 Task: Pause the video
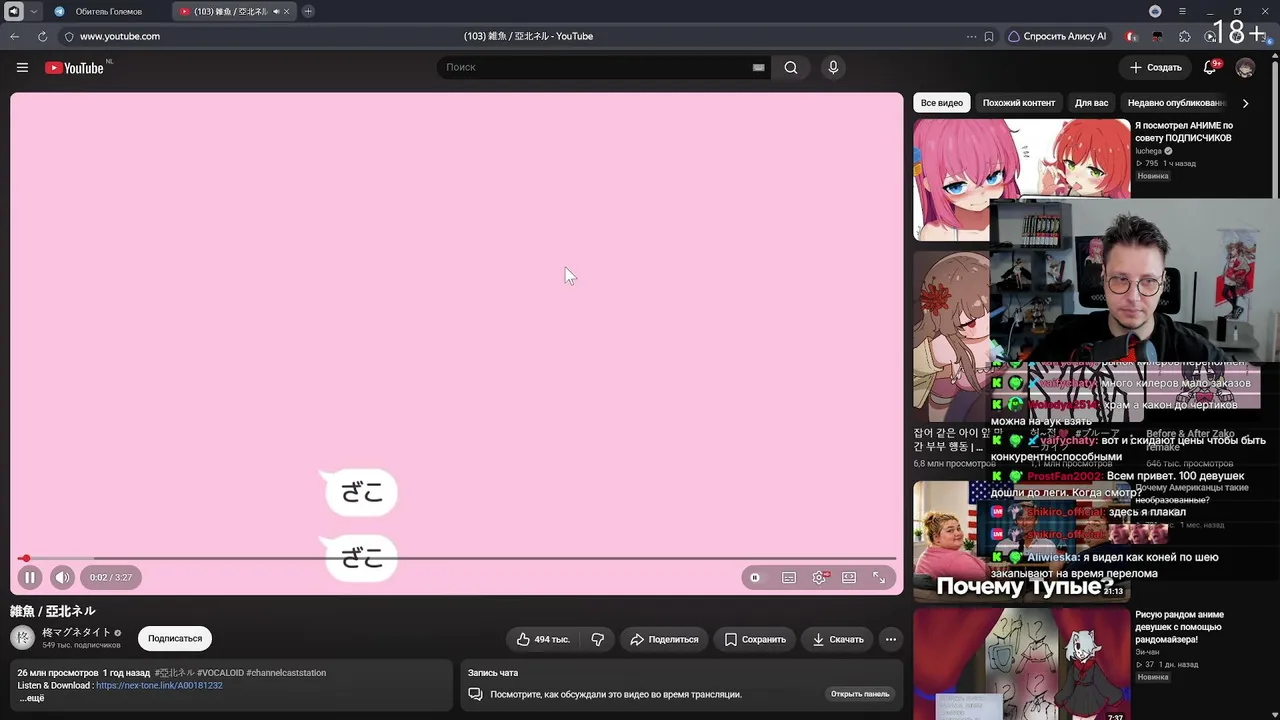pyautogui.click(x=30, y=577)
